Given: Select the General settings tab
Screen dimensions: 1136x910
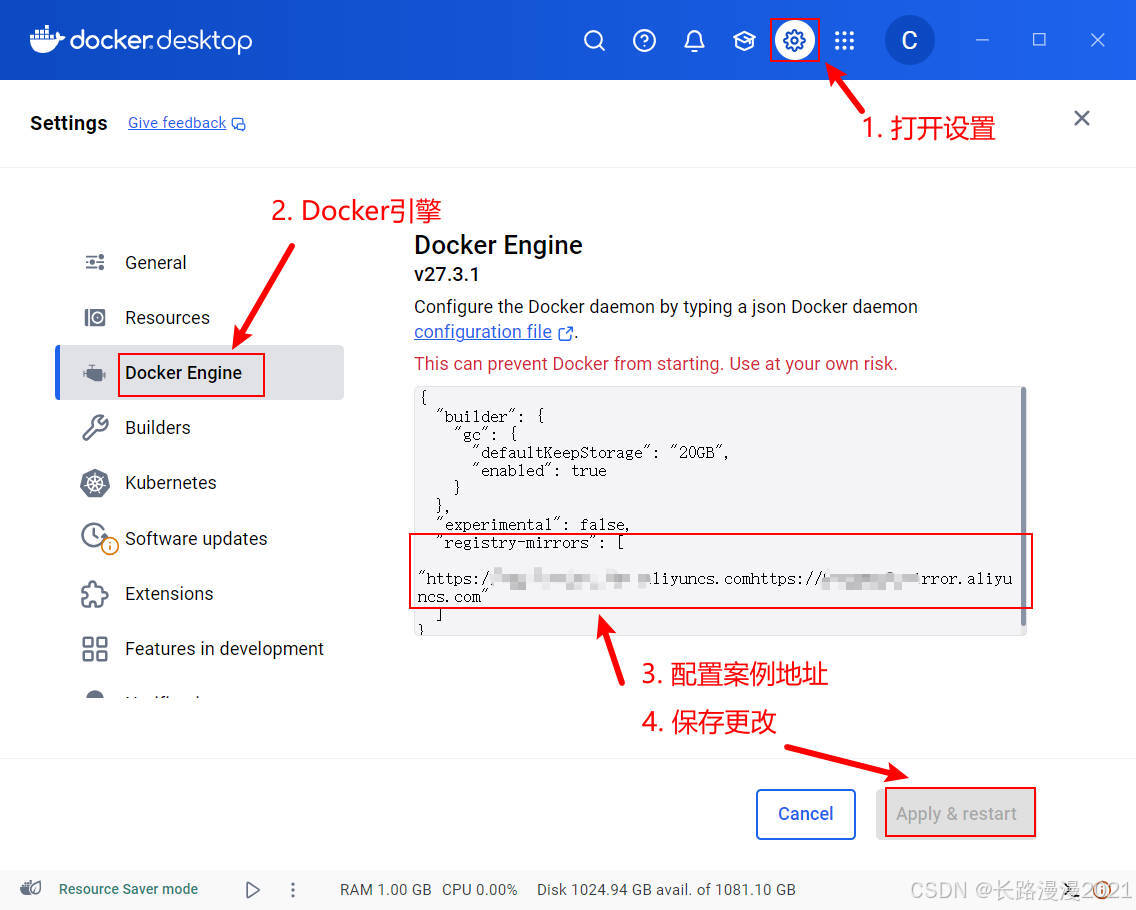Looking at the screenshot, I should click(x=200, y=262).
